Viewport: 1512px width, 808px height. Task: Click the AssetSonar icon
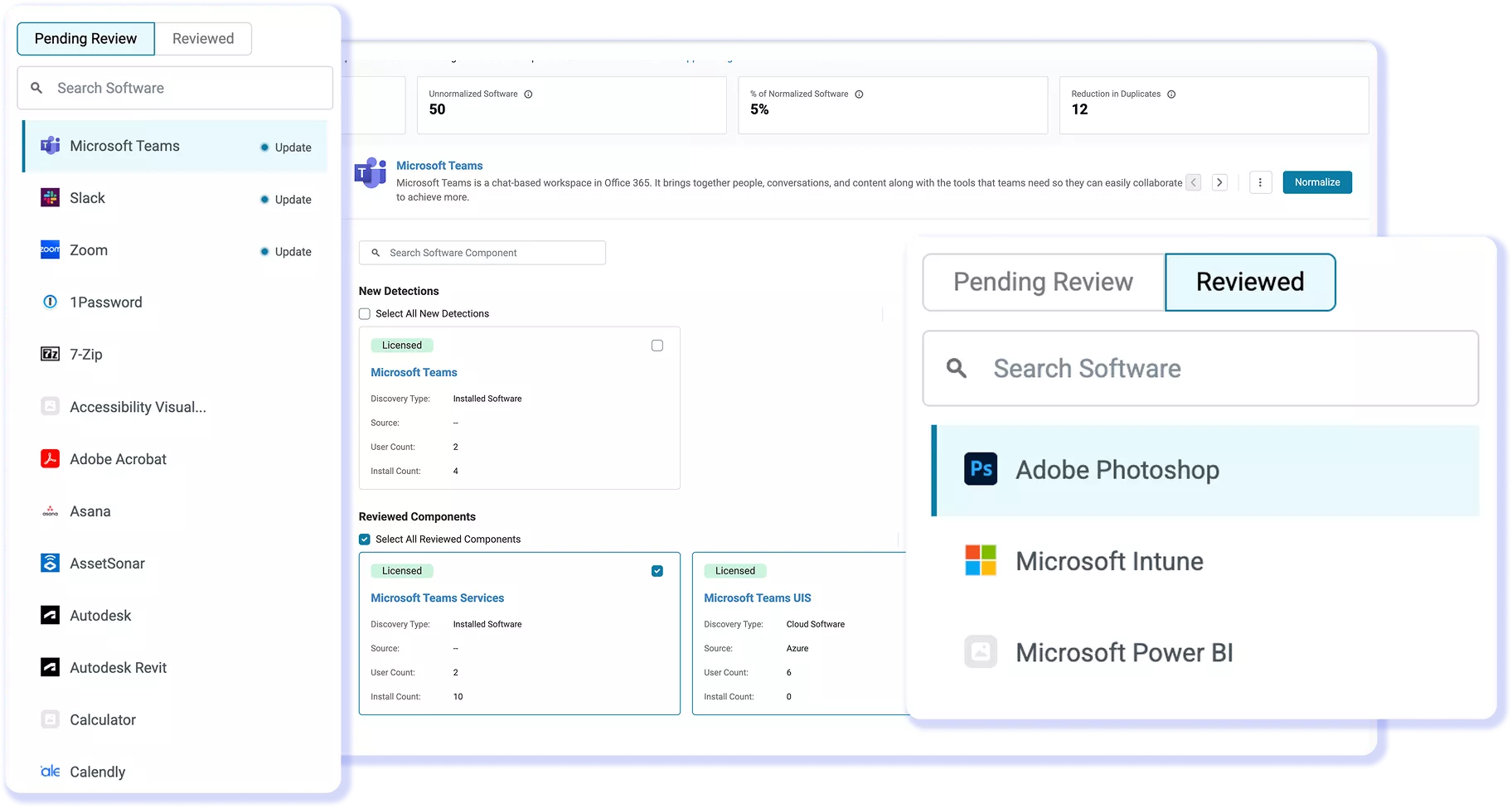coord(50,564)
